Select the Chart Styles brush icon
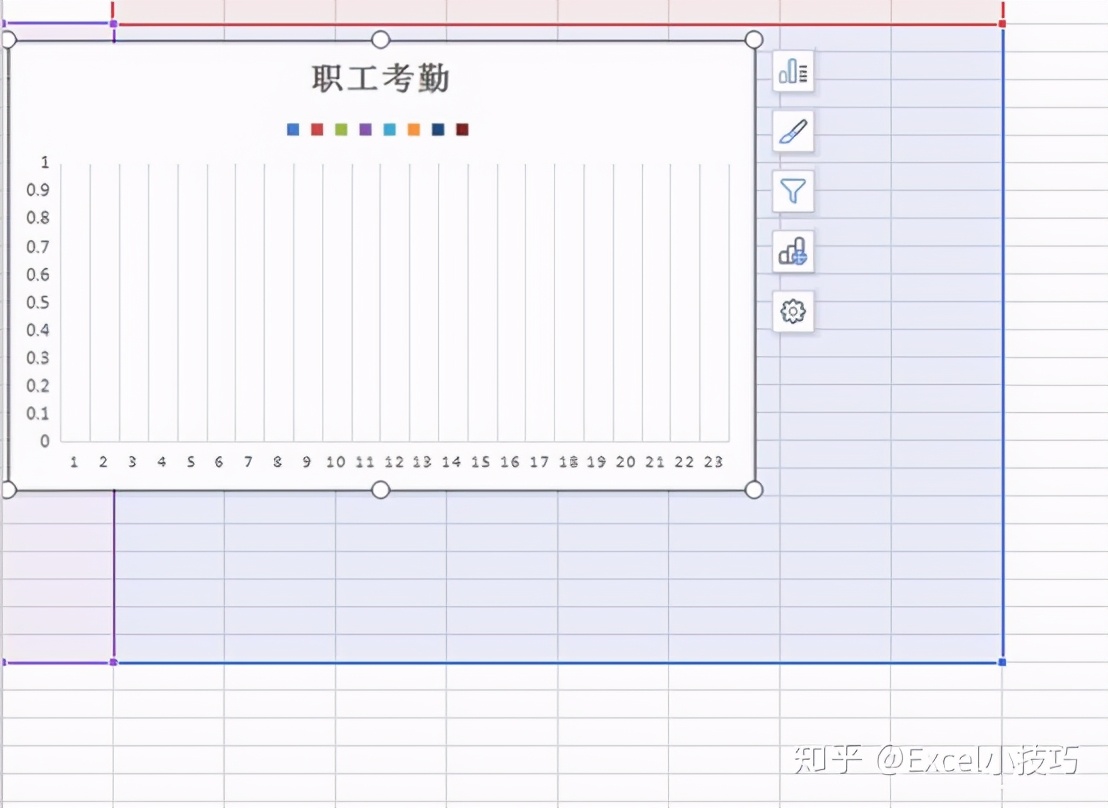 coord(792,131)
